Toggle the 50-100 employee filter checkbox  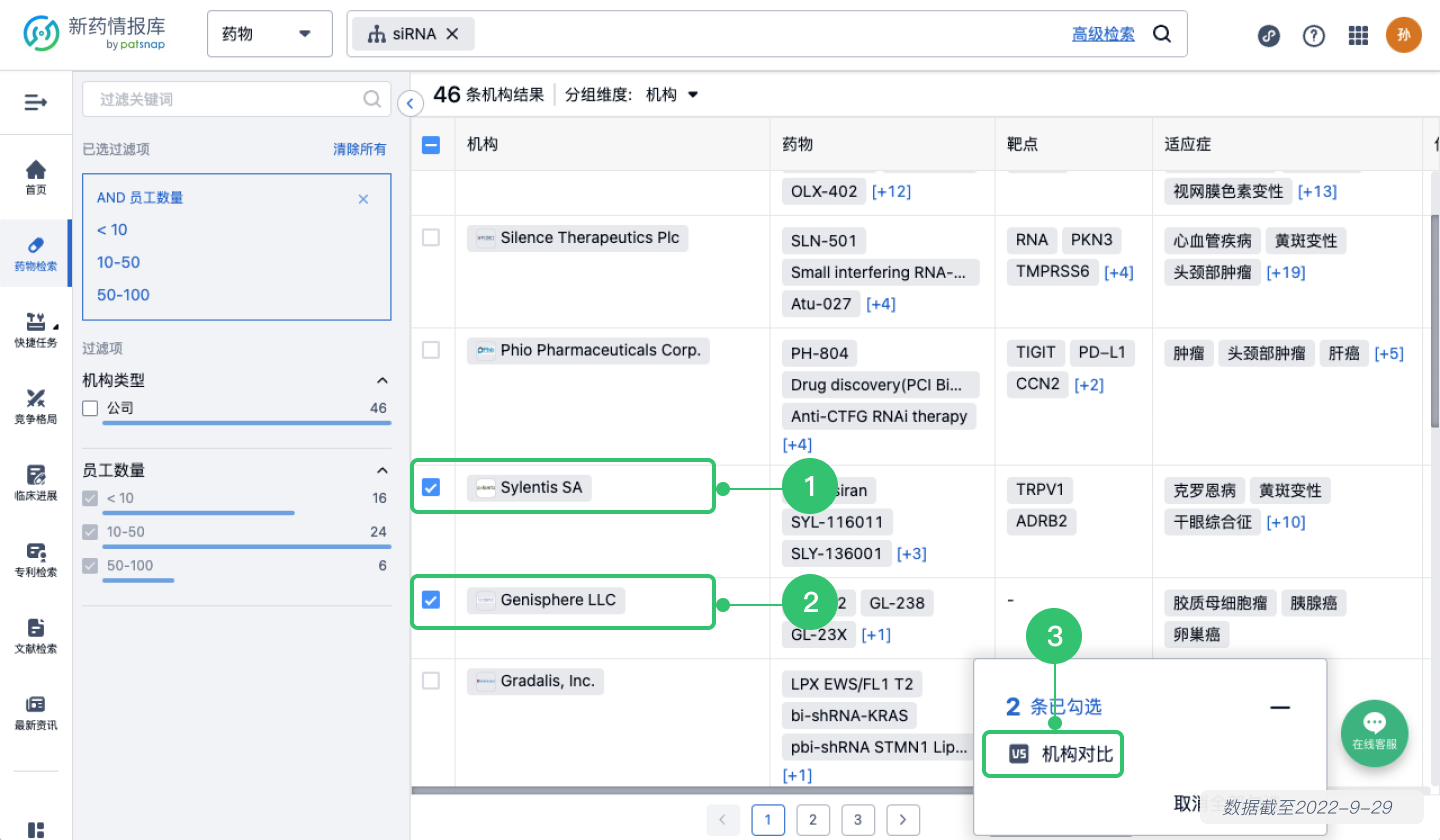(x=90, y=566)
